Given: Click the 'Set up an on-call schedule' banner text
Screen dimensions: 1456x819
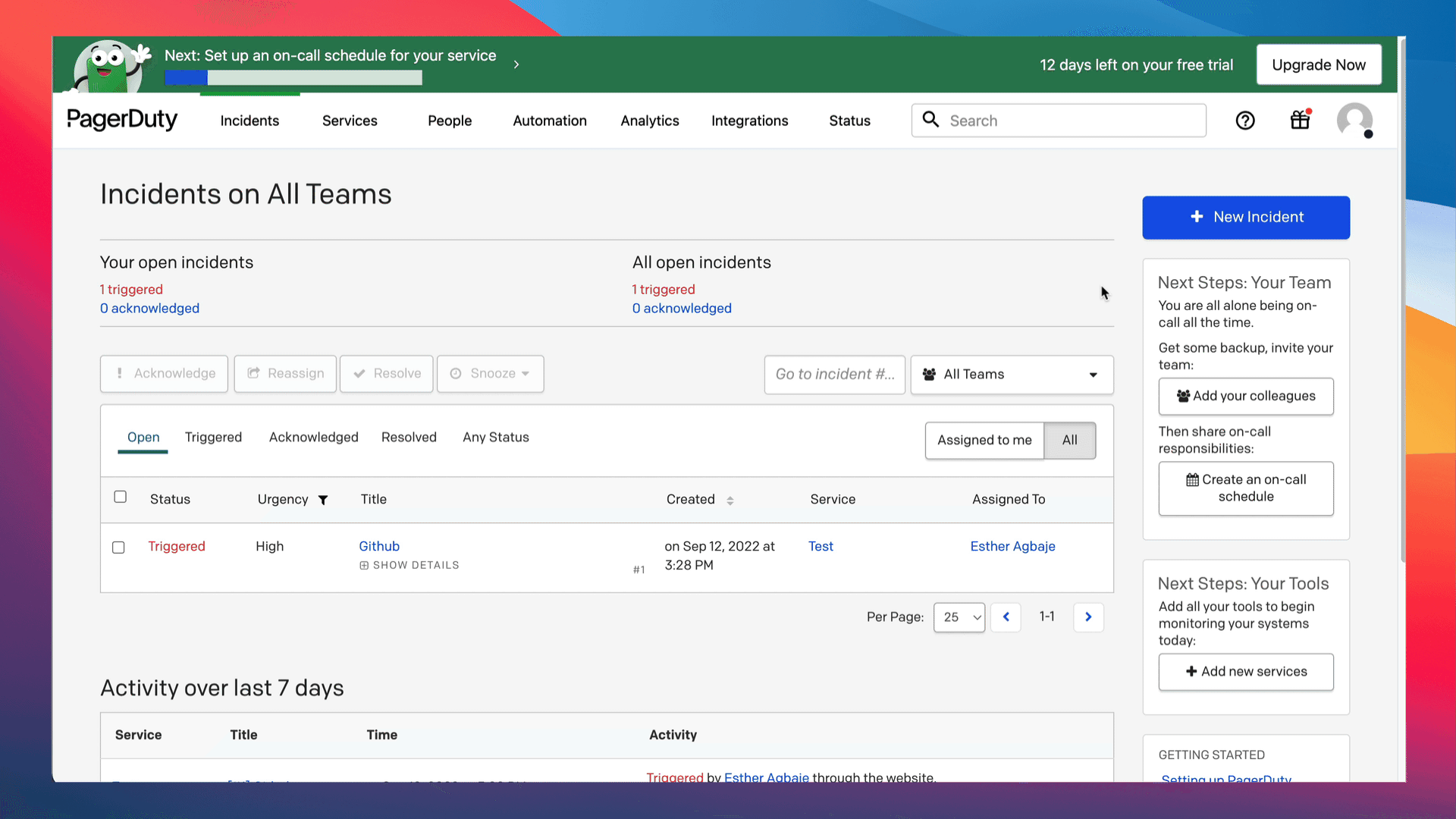Looking at the screenshot, I should pyautogui.click(x=330, y=55).
